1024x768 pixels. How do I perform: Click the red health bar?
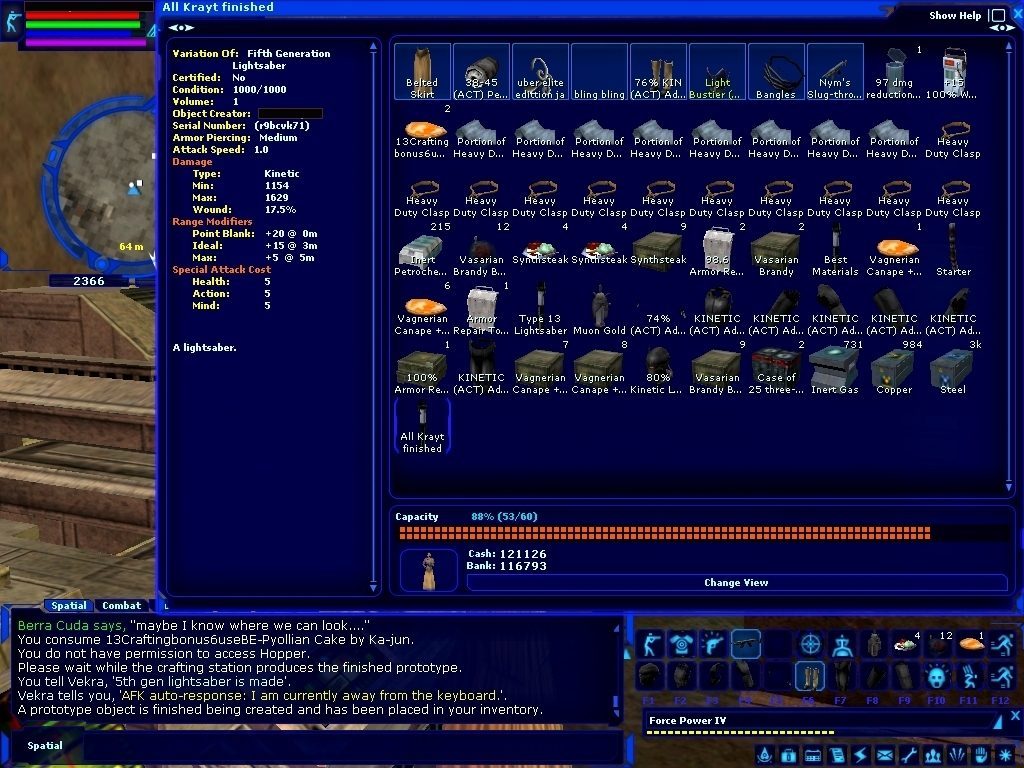pos(82,15)
